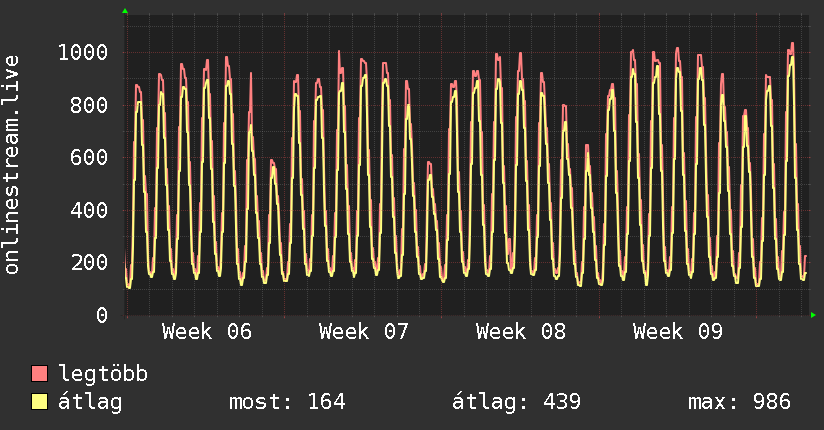The height and width of the screenshot is (430, 824).
Task: Click the 0 y-axis value
Action: [x=102, y=315]
